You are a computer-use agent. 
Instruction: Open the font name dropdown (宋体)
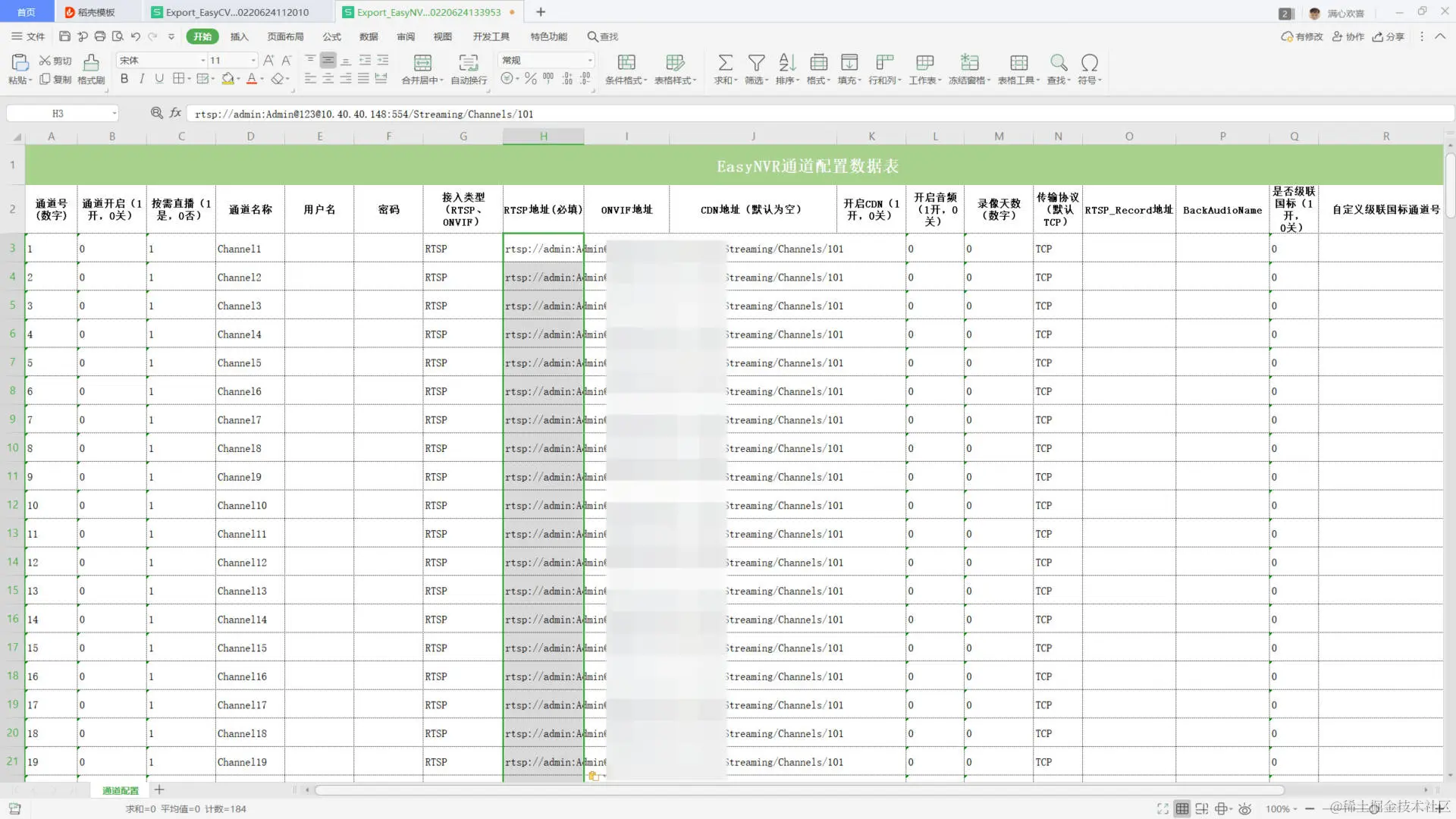coord(202,61)
